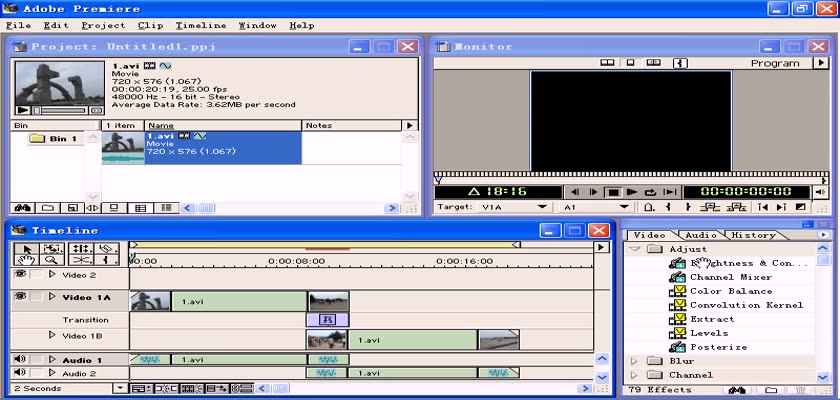Screen dimensions: 840x400
Task: Create a new bin in Project window
Action: coord(47,208)
